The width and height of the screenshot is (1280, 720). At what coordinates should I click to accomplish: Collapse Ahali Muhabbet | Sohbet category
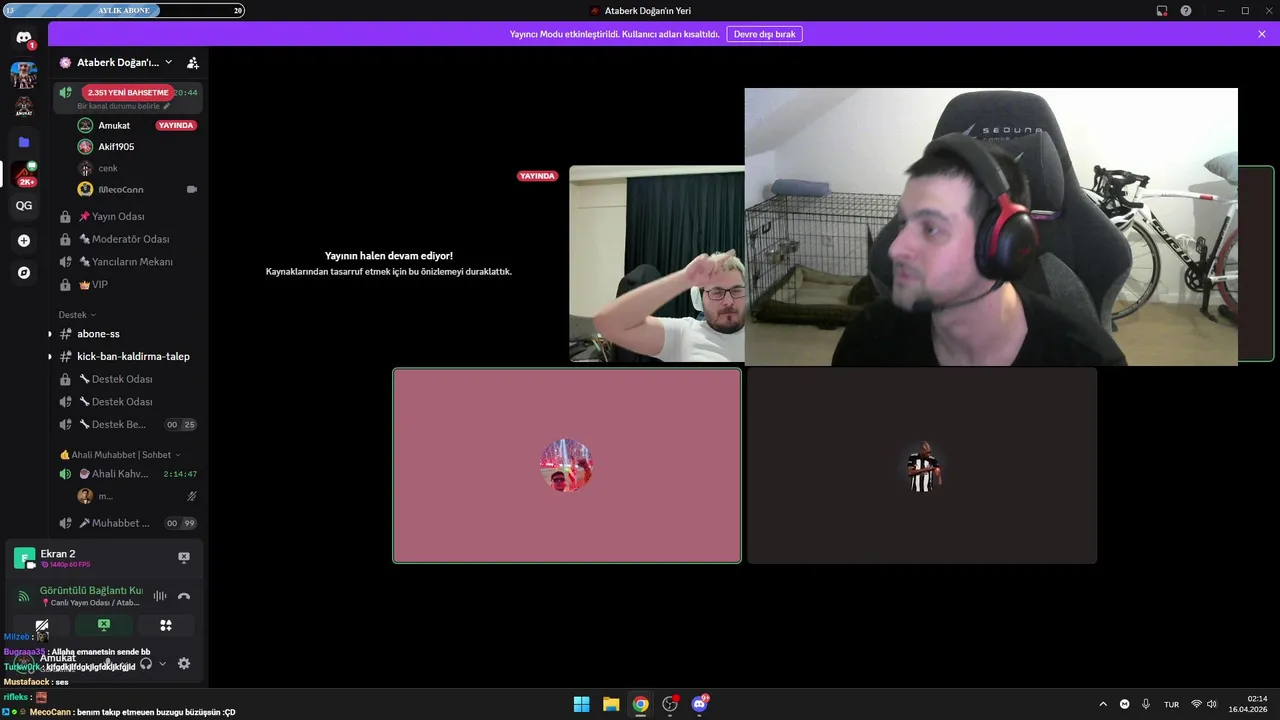click(120, 455)
